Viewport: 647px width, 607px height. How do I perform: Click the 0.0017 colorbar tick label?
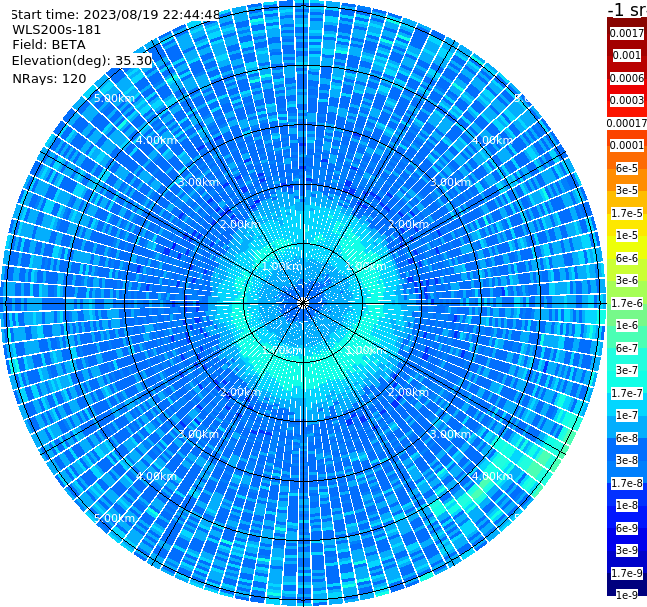click(627, 33)
